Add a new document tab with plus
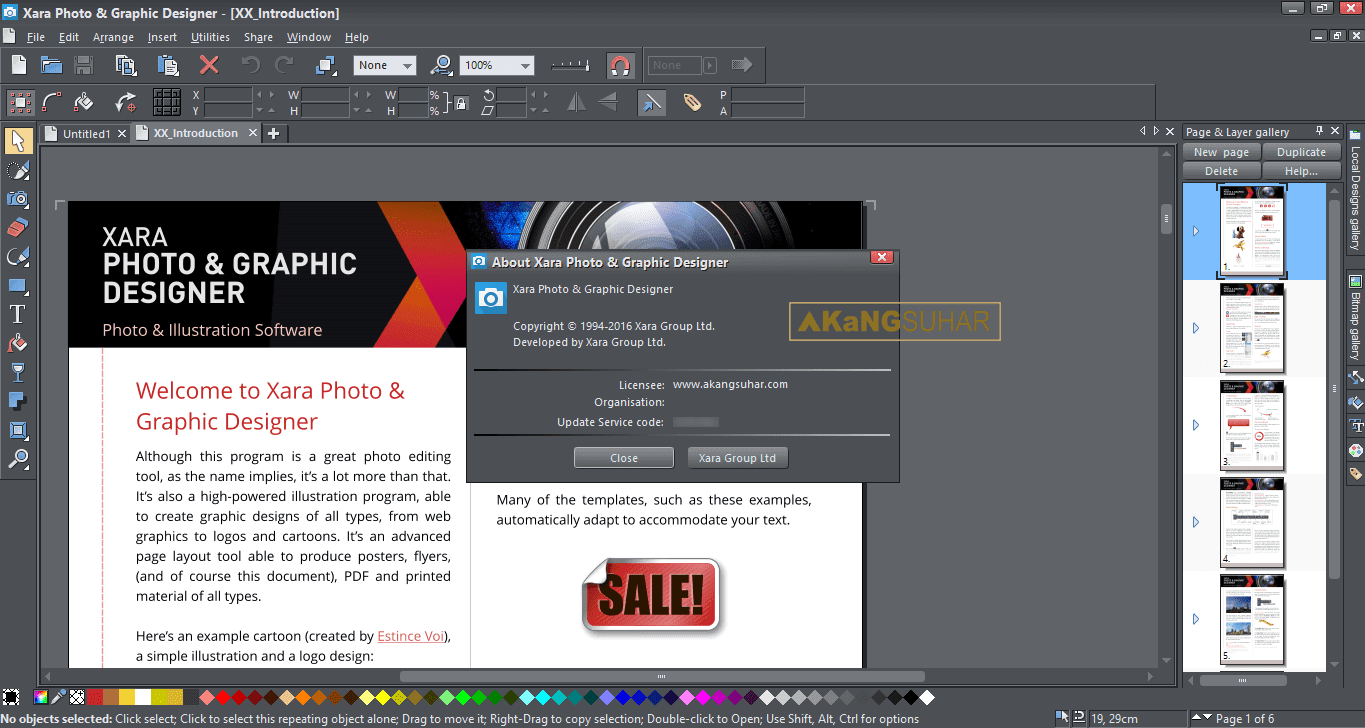This screenshot has width=1365, height=728. point(274,133)
